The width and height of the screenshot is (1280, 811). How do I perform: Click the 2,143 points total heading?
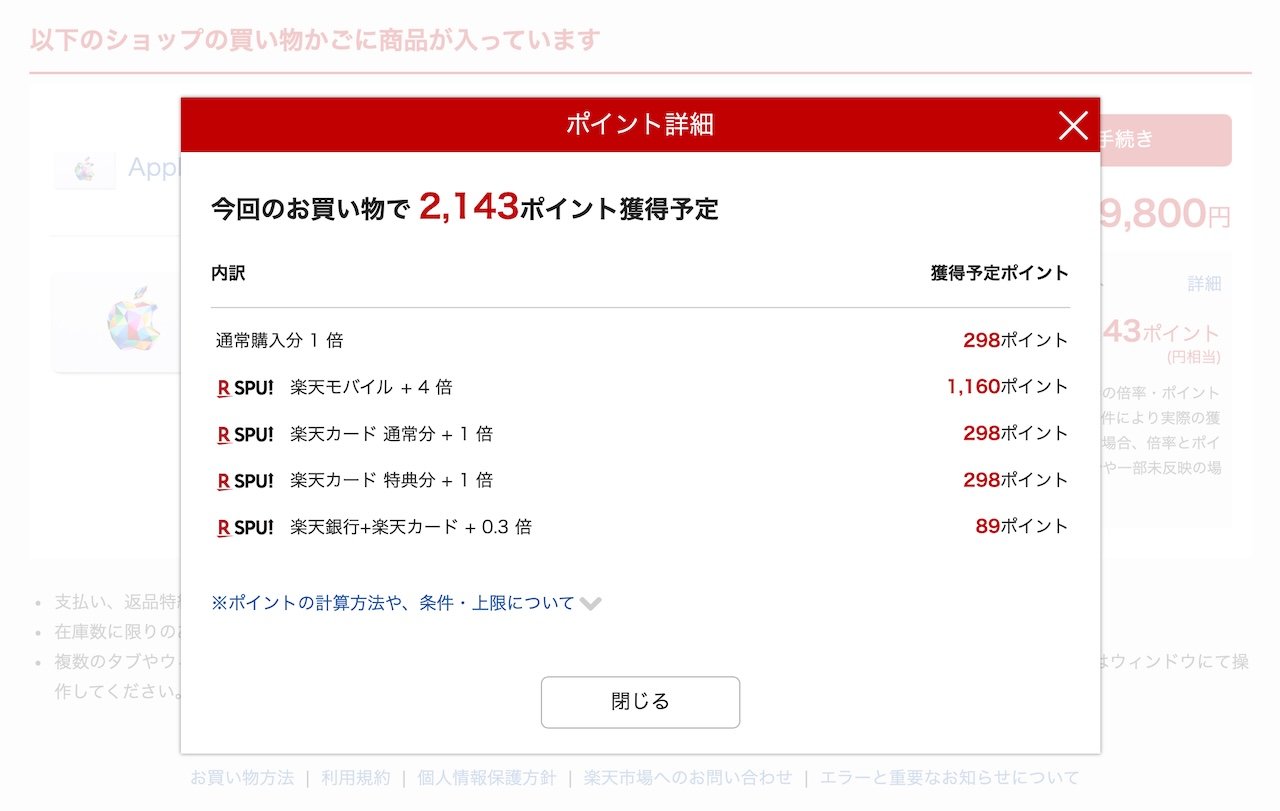pos(464,207)
